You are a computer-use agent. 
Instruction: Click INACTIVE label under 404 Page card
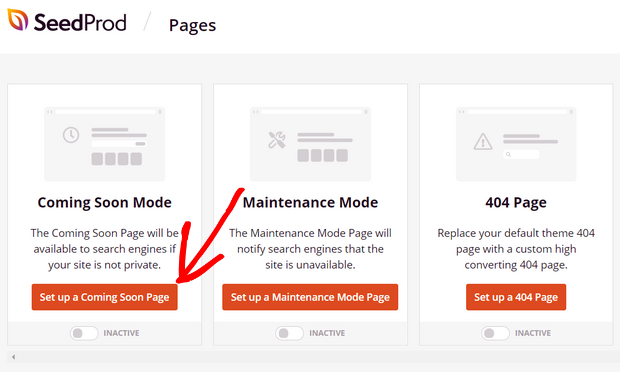[x=533, y=333]
